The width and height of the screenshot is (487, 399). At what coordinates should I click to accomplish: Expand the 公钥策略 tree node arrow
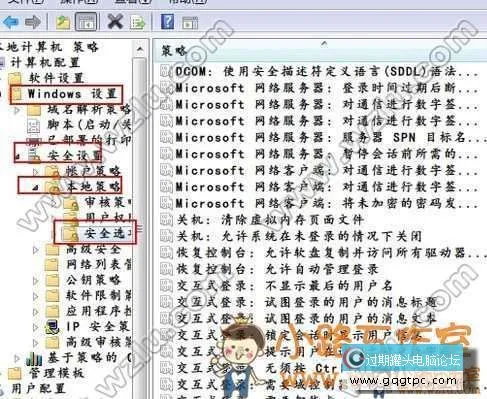click(36, 281)
